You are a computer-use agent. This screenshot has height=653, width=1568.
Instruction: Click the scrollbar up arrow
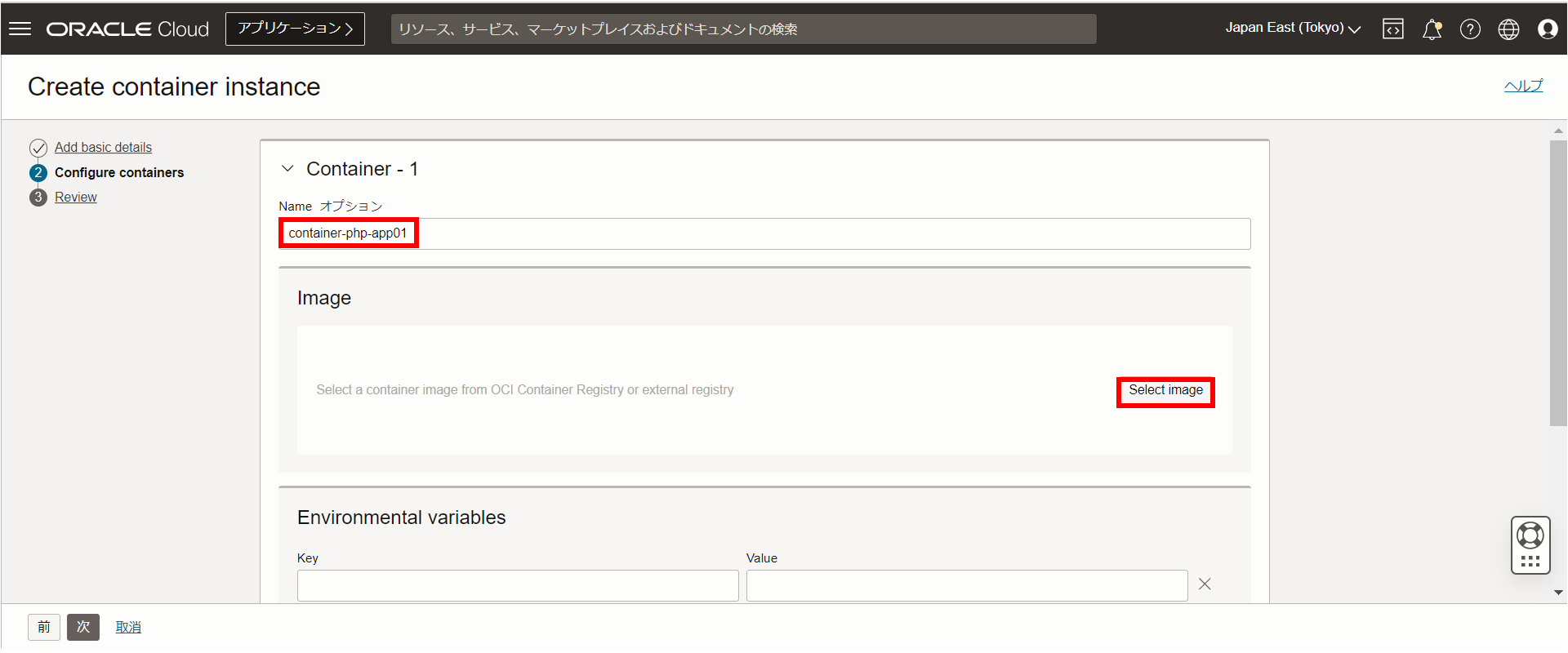pos(1558,131)
